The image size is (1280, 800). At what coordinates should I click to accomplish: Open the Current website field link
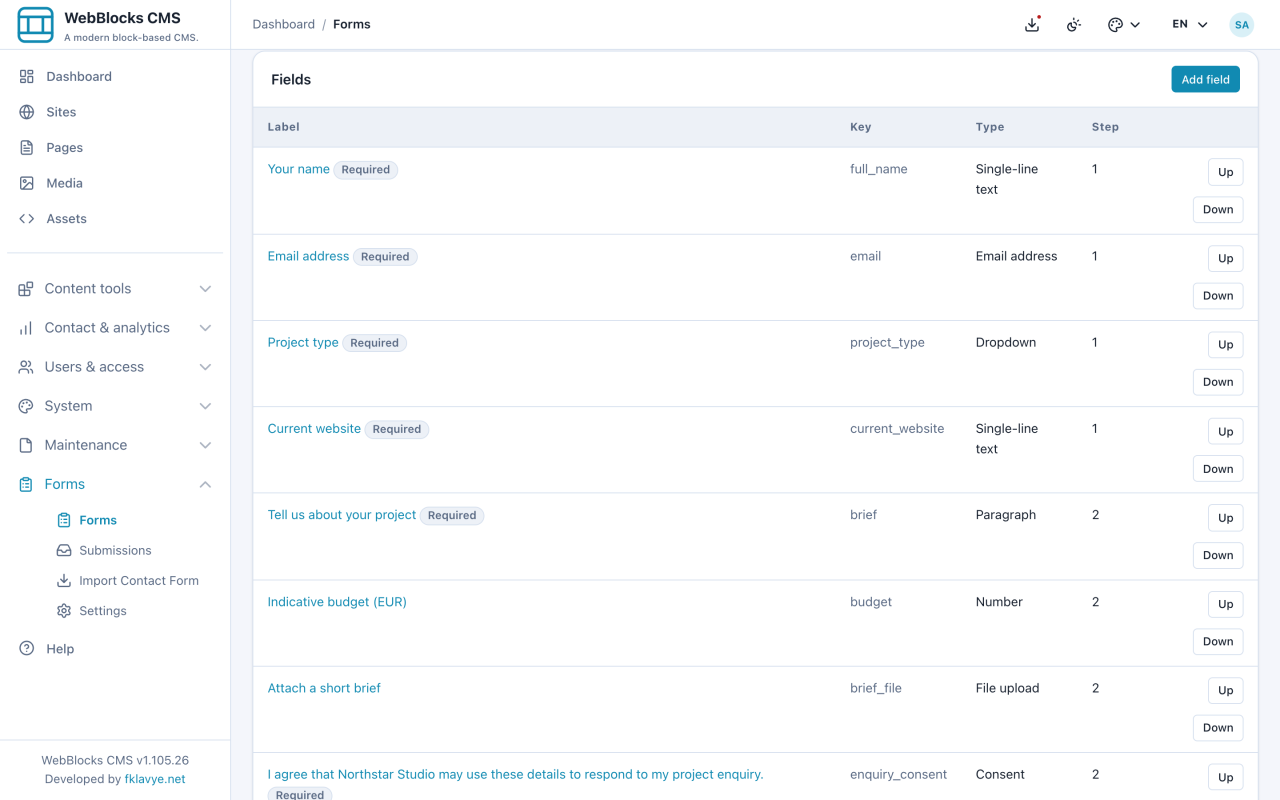(314, 428)
